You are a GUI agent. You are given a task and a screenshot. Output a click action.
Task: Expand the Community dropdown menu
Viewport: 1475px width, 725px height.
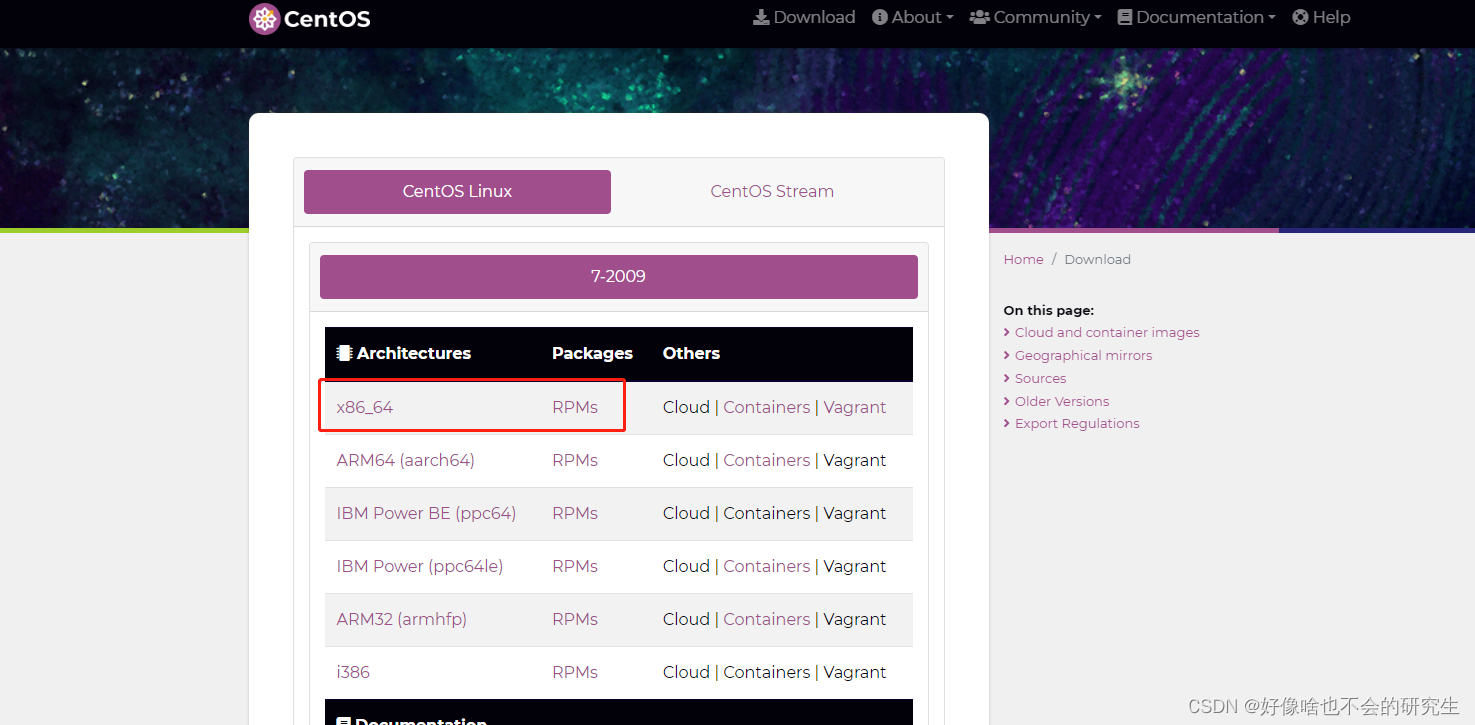[1035, 17]
